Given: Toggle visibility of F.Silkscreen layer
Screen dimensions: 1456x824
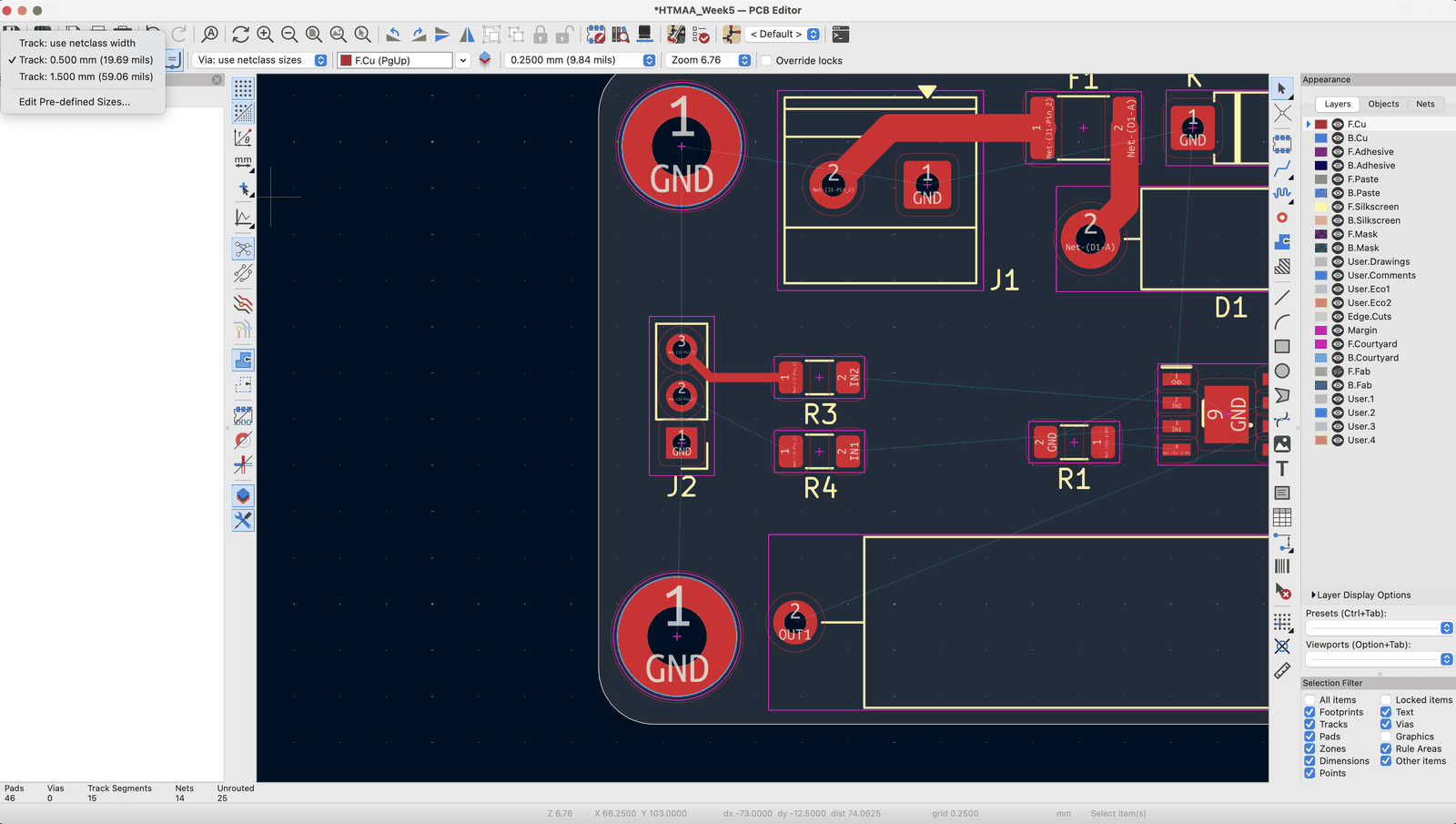Looking at the screenshot, I should coord(1338,207).
